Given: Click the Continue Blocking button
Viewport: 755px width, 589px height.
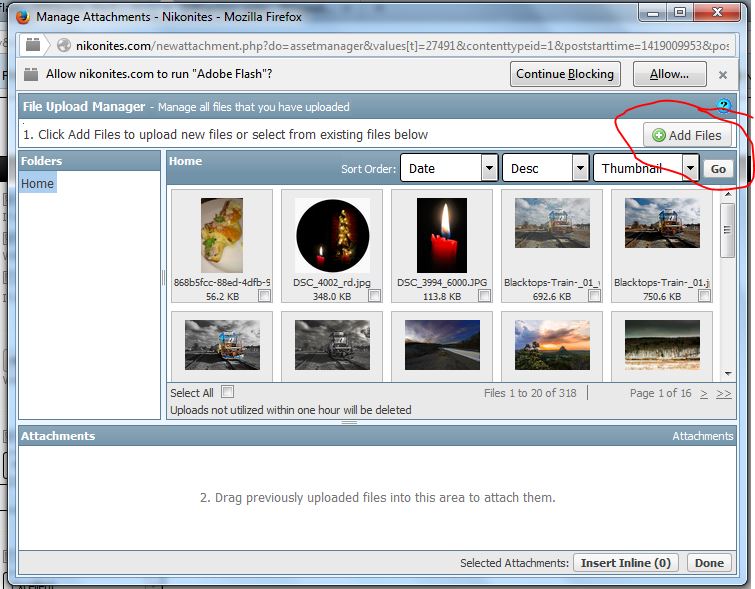Looking at the screenshot, I should [565, 74].
